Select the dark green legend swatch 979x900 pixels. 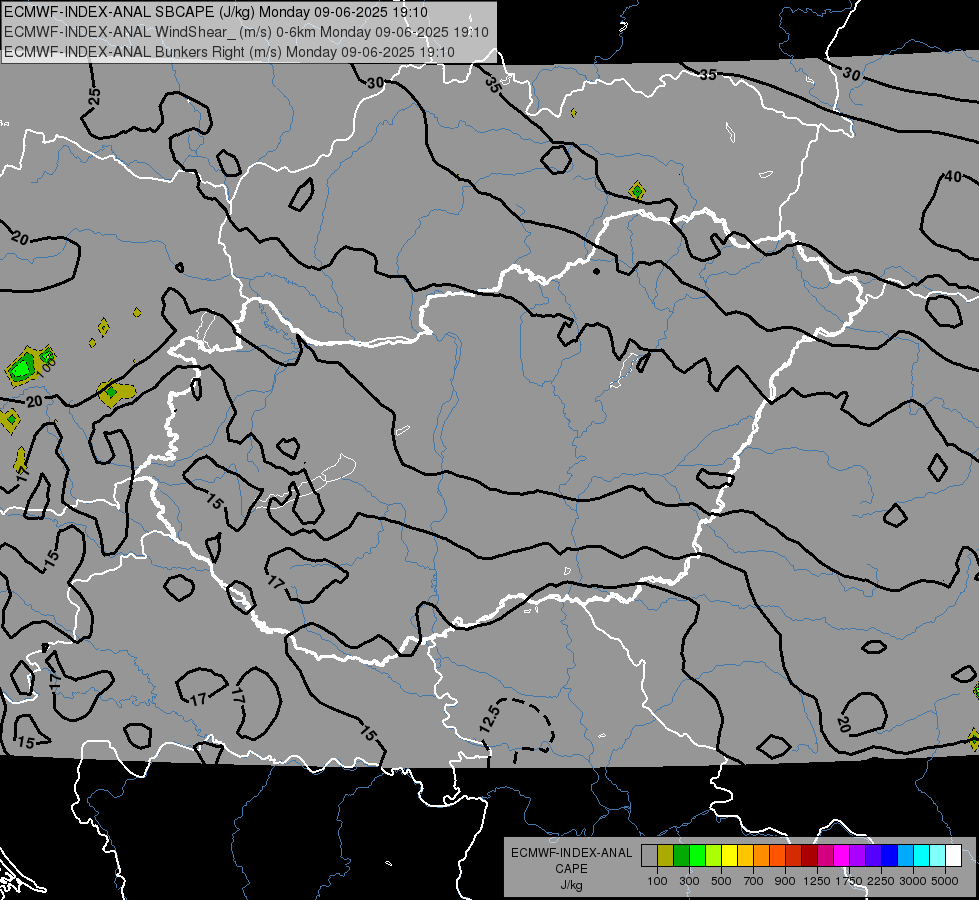point(681,855)
